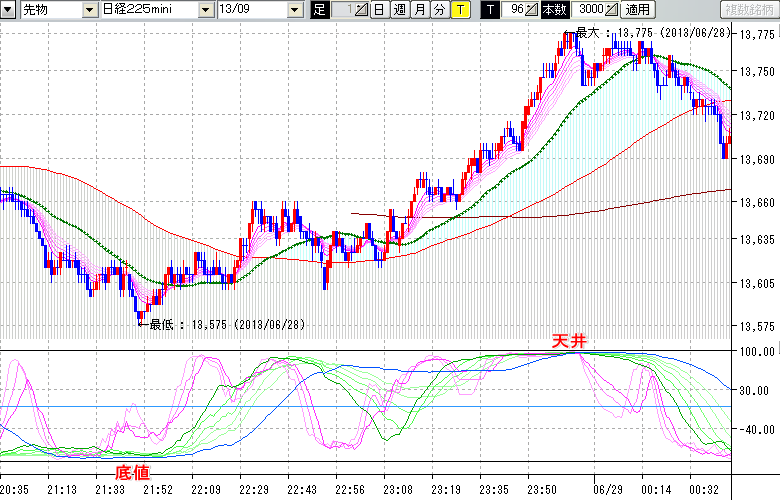Click the 最低 13,575 low price label

click(x=226, y=324)
